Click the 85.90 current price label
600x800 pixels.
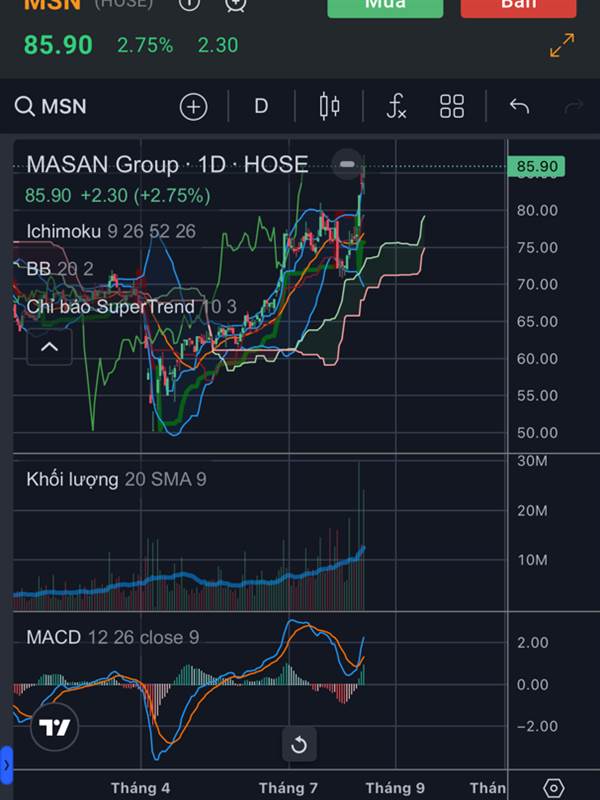pyautogui.click(x=536, y=166)
